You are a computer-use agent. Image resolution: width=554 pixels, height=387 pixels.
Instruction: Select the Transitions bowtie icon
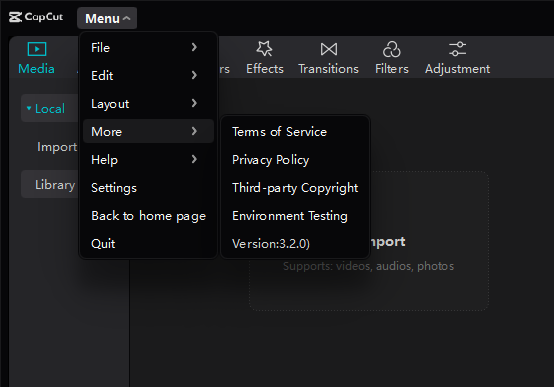(329, 49)
